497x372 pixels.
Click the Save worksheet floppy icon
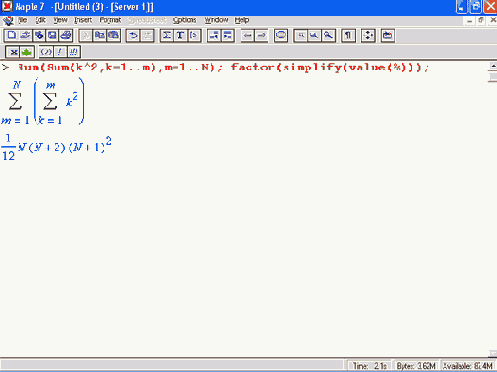point(52,35)
